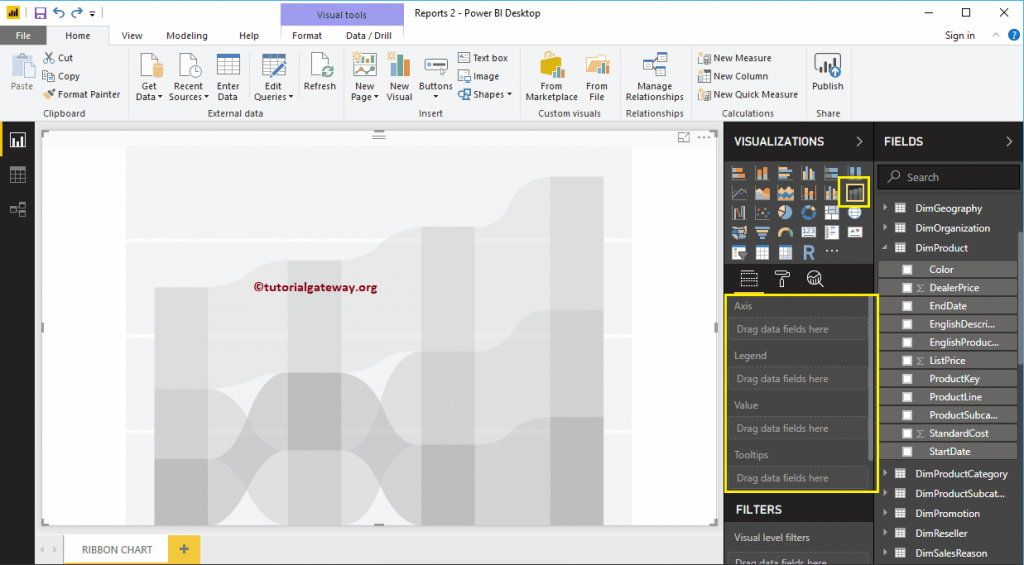
Task: Open the Shapes dropdown
Action: 485,95
